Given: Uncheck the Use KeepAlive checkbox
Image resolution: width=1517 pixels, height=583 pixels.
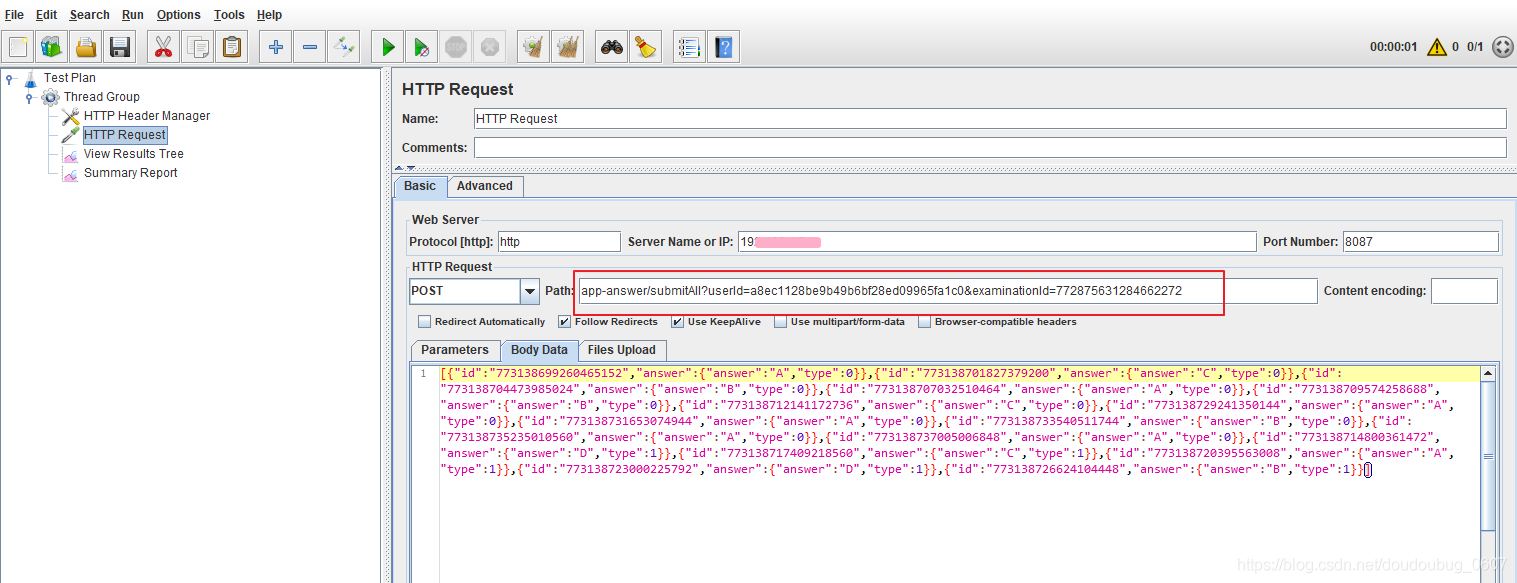Looking at the screenshot, I should (677, 322).
